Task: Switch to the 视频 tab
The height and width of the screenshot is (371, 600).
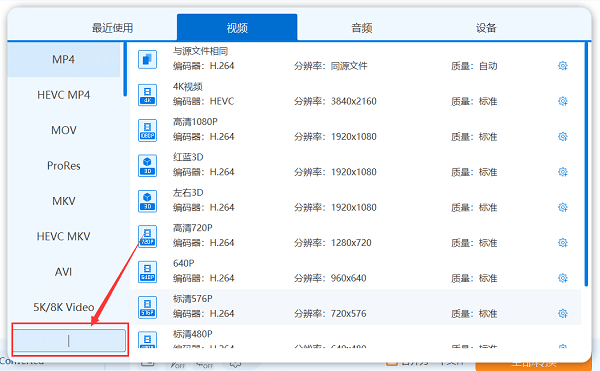Action: click(237, 28)
